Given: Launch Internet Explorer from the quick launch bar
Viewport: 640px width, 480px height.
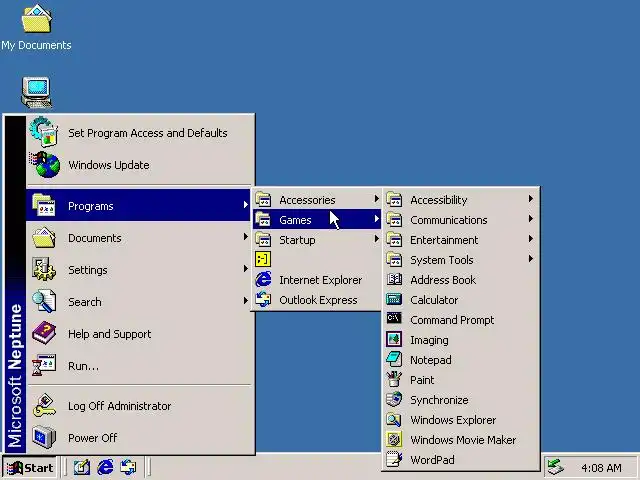Looking at the screenshot, I should click(x=105, y=467).
